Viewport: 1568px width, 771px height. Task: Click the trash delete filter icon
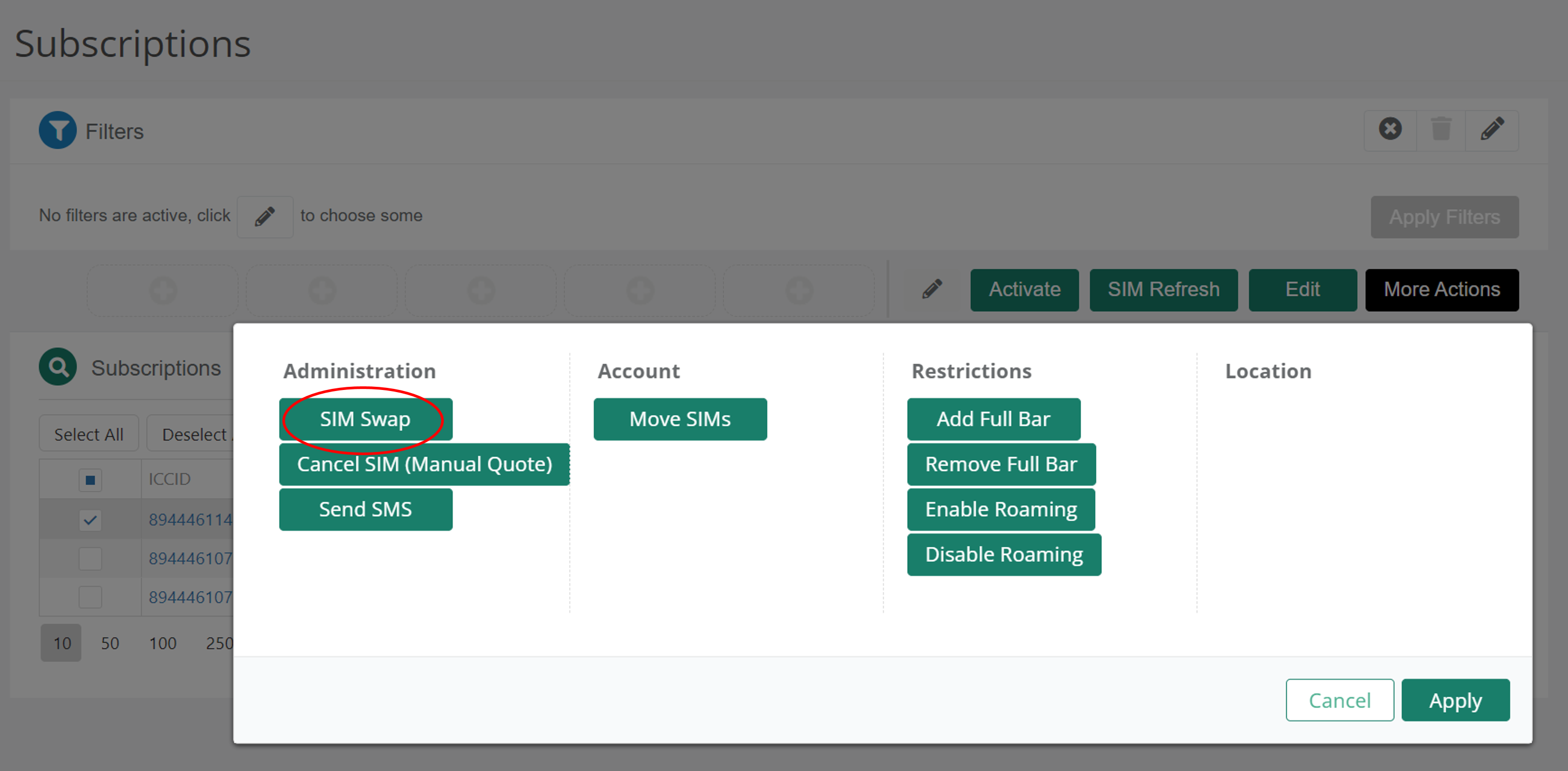[x=1440, y=129]
